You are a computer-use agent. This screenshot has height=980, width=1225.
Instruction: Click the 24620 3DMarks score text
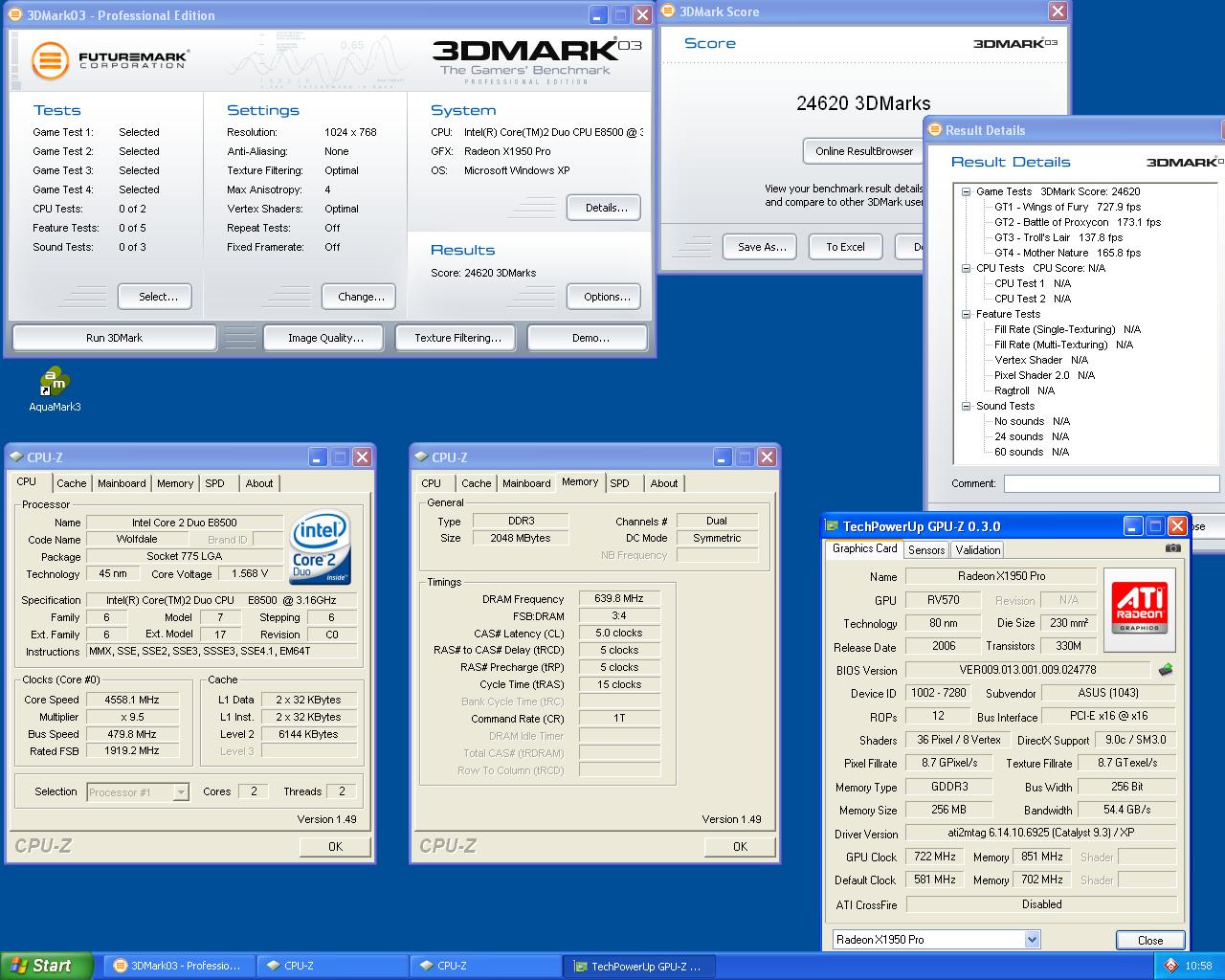863,103
